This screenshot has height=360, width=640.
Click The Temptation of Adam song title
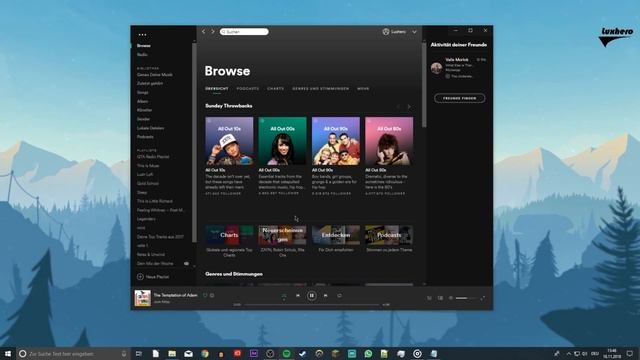click(x=175, y=295)
